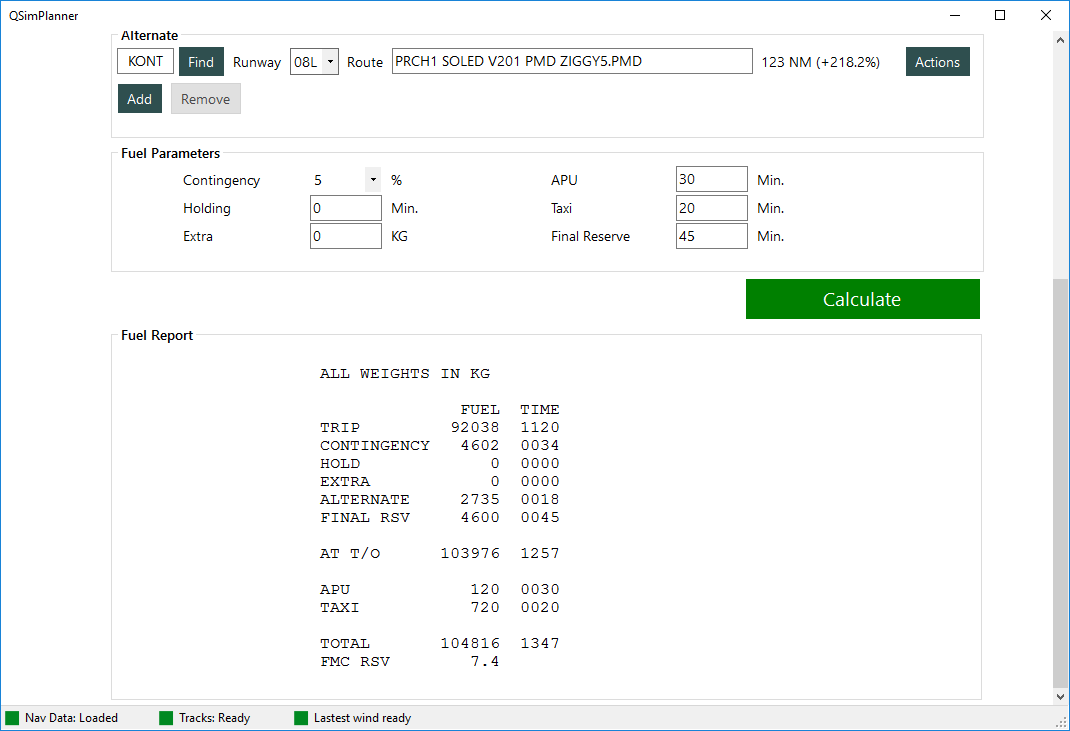Add a new alternate airport
The width and height of the screenshot is (1070, 731).
[139, 98]
